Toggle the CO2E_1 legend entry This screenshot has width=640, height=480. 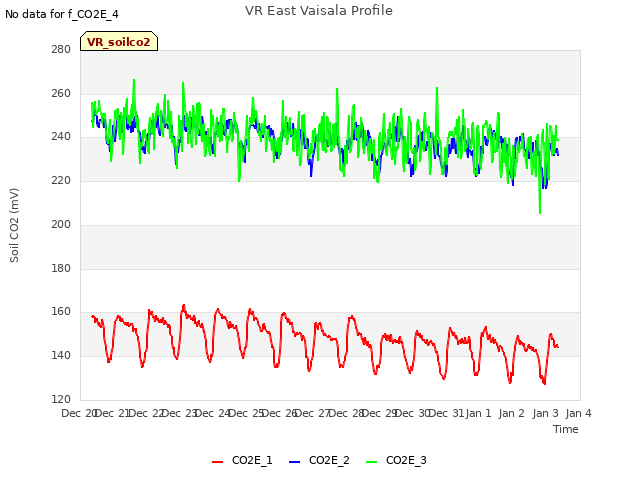242,460
